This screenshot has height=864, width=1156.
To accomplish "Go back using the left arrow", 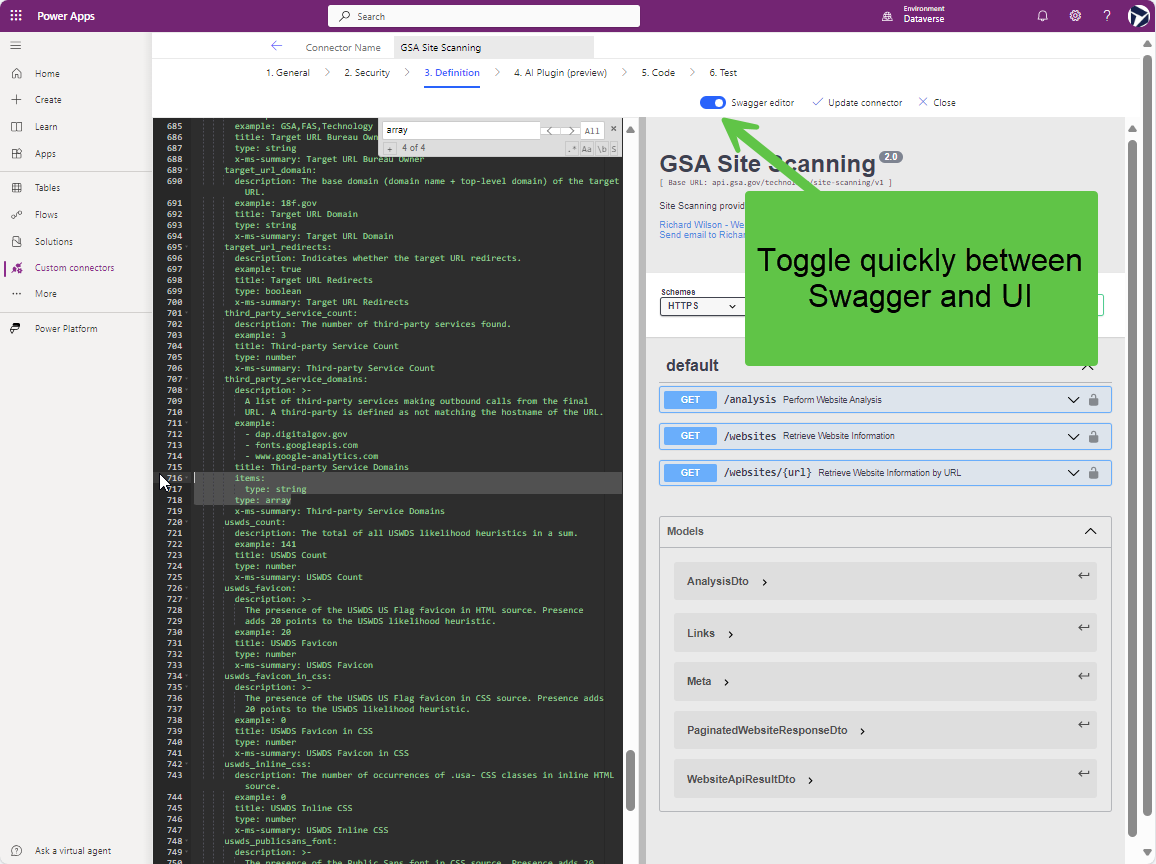I will pos(276,46).
